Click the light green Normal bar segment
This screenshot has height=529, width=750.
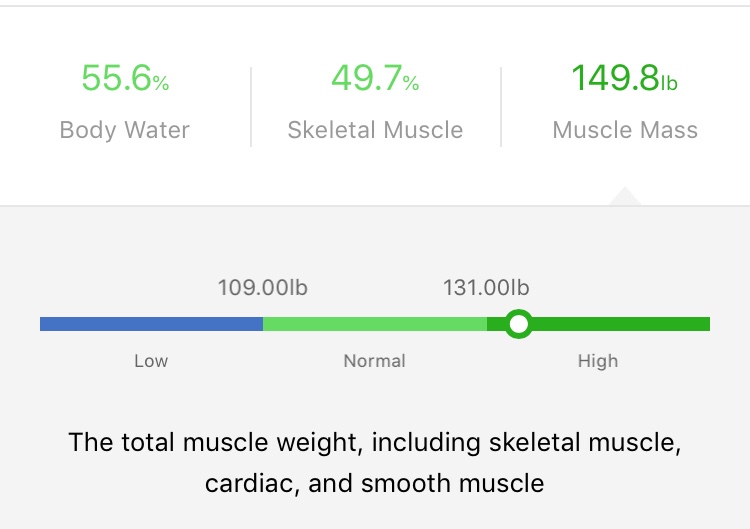375,324
